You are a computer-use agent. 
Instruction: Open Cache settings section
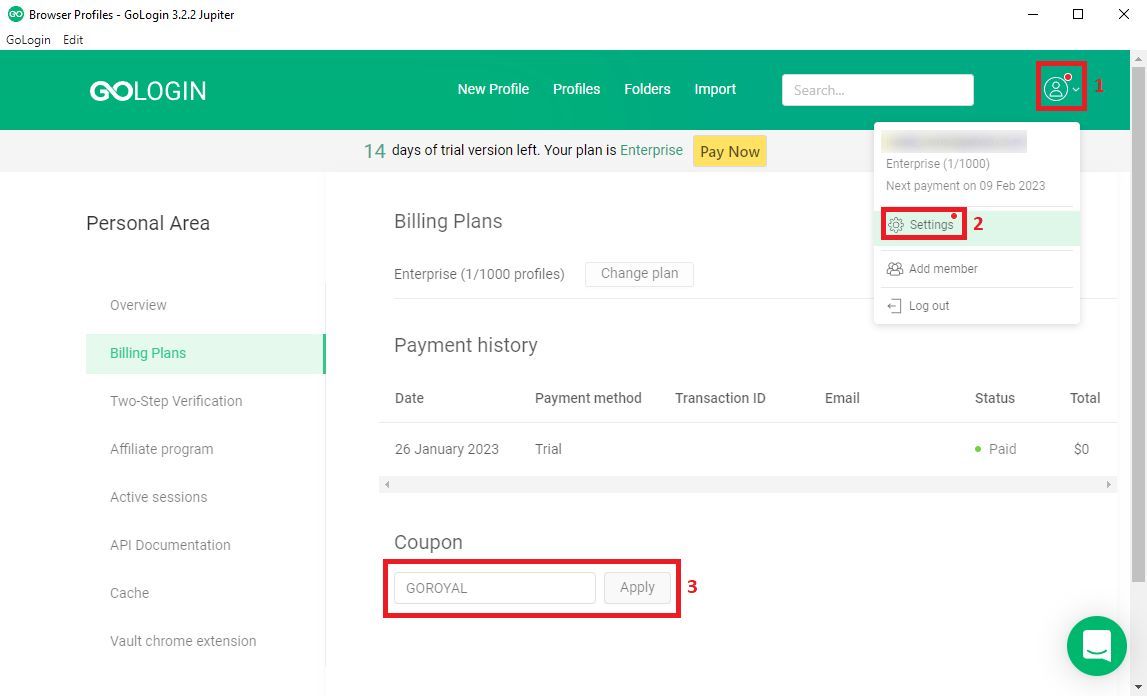[x=129, y=593]
